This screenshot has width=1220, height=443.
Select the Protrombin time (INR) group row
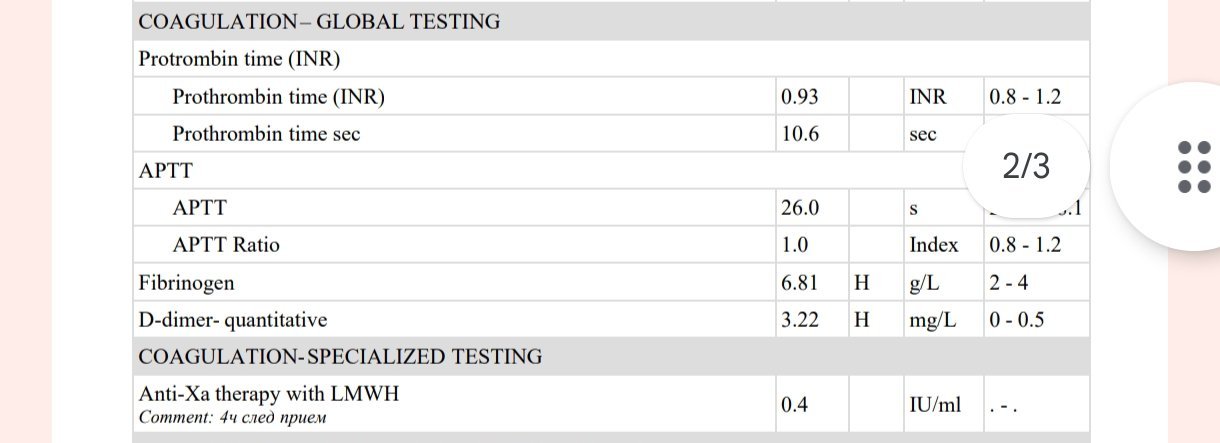(x=240, y=59)
